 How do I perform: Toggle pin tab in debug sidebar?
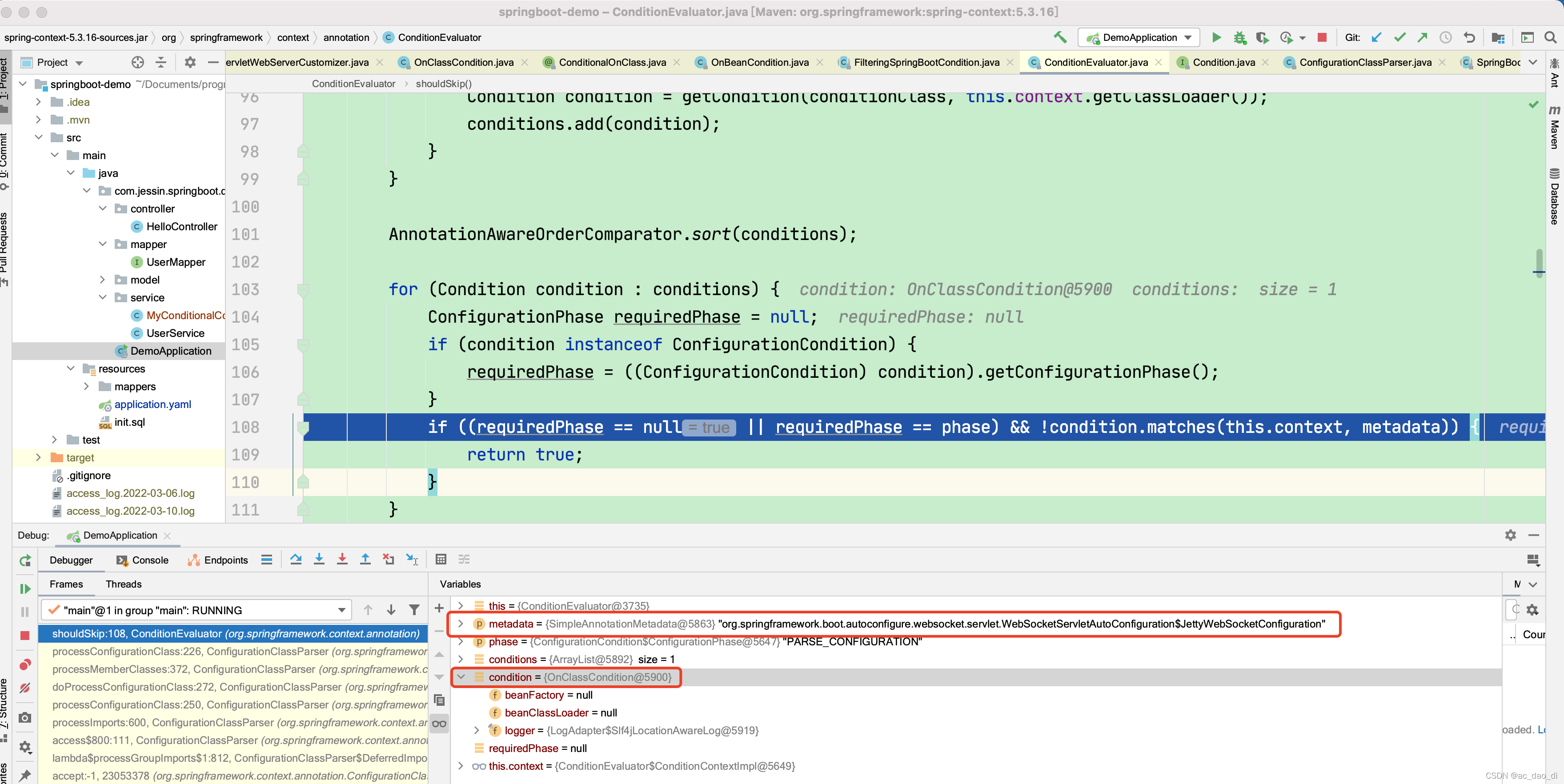point(25,775)
